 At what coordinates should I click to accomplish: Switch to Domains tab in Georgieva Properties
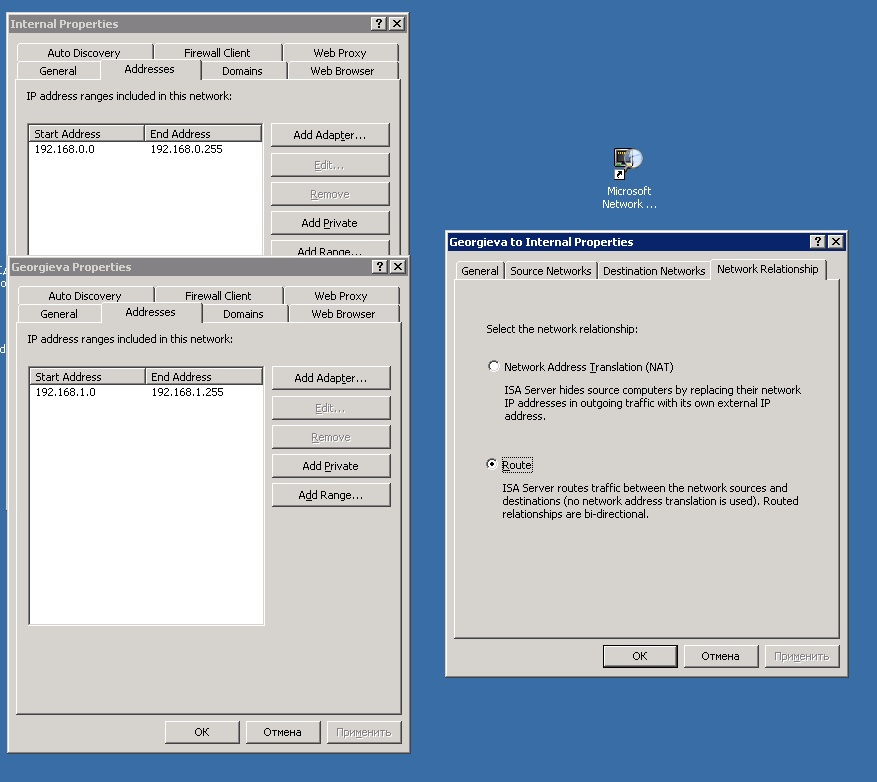[243, 314]
